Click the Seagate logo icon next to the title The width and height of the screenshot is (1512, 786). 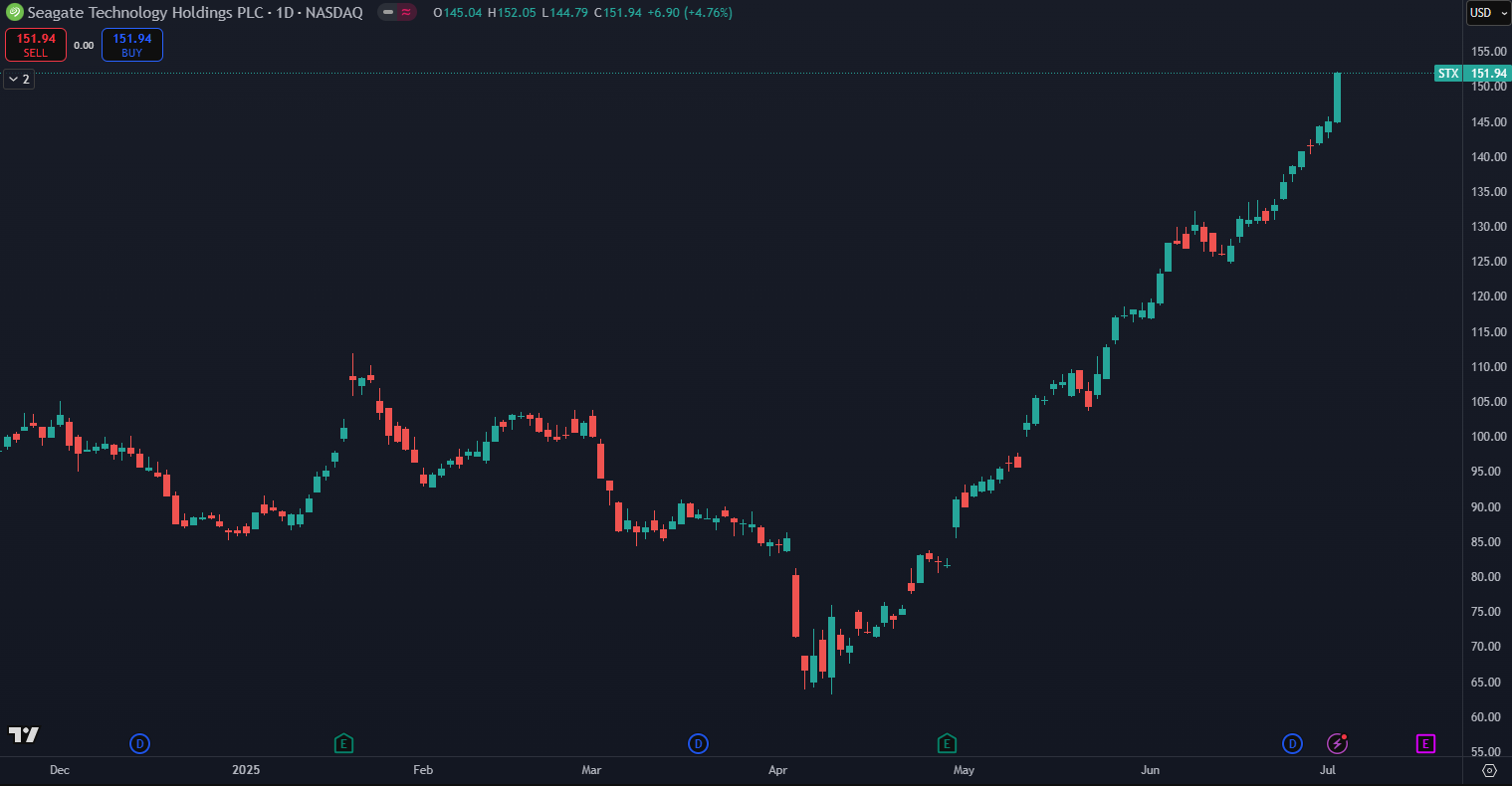pos(14,13)
